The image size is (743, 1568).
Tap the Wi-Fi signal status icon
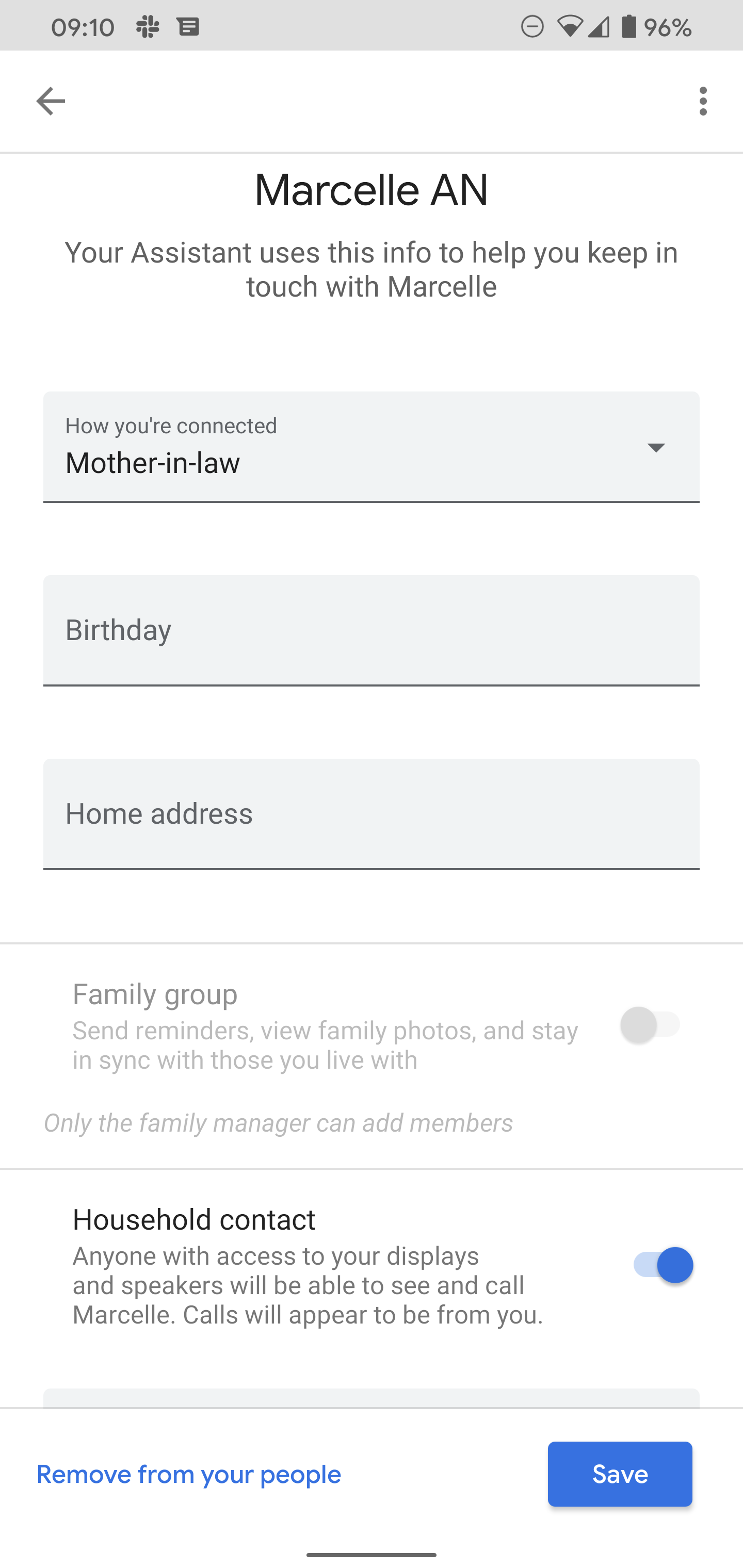[570, 27]
